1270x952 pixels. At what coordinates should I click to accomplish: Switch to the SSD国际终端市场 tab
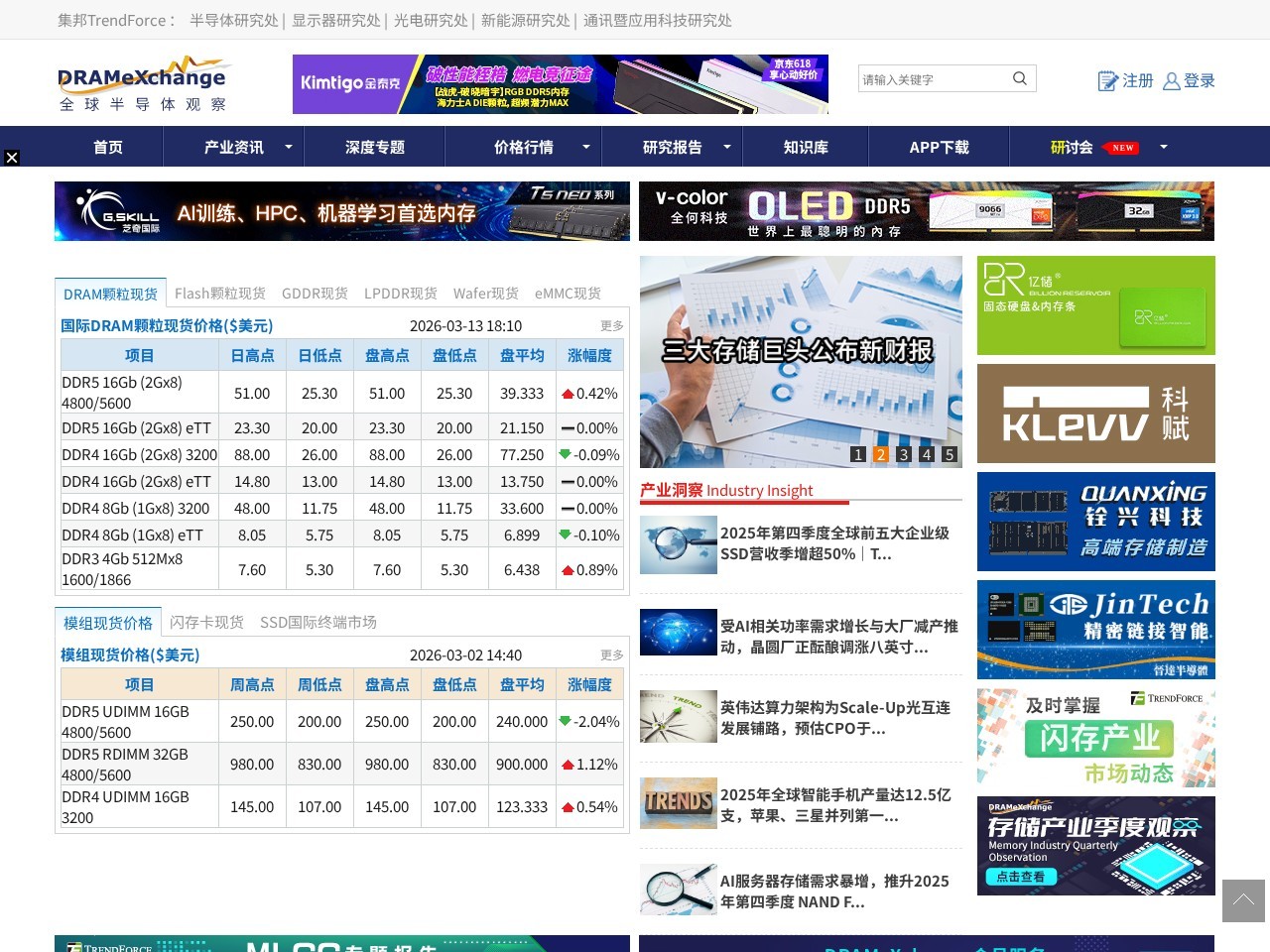coord(317,623)
